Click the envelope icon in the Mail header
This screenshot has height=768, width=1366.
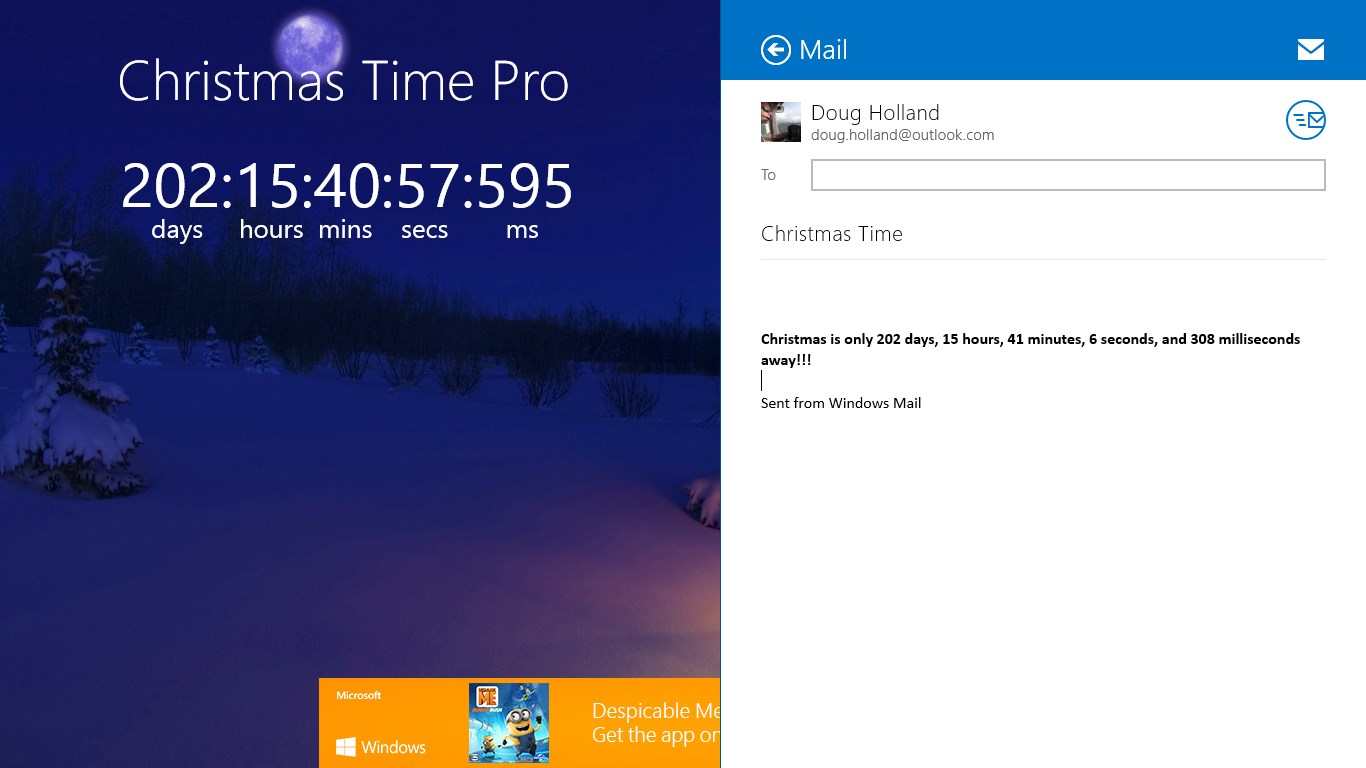[1310, 48]
